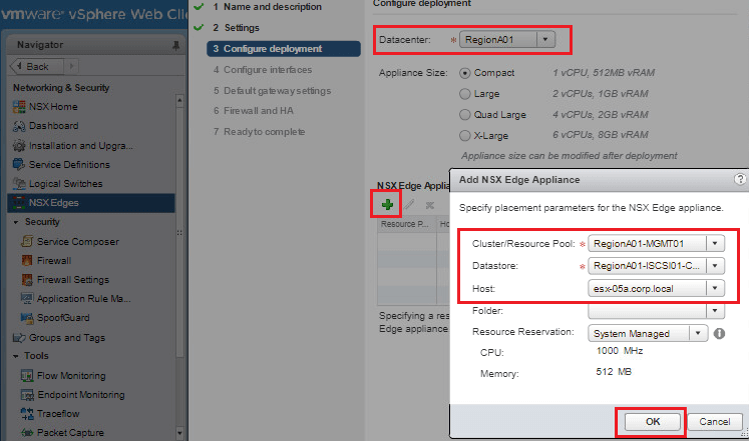Click the NSX Home icon
Image resolution: width=749 pixels, height=441 pixels.
[19, 107]
